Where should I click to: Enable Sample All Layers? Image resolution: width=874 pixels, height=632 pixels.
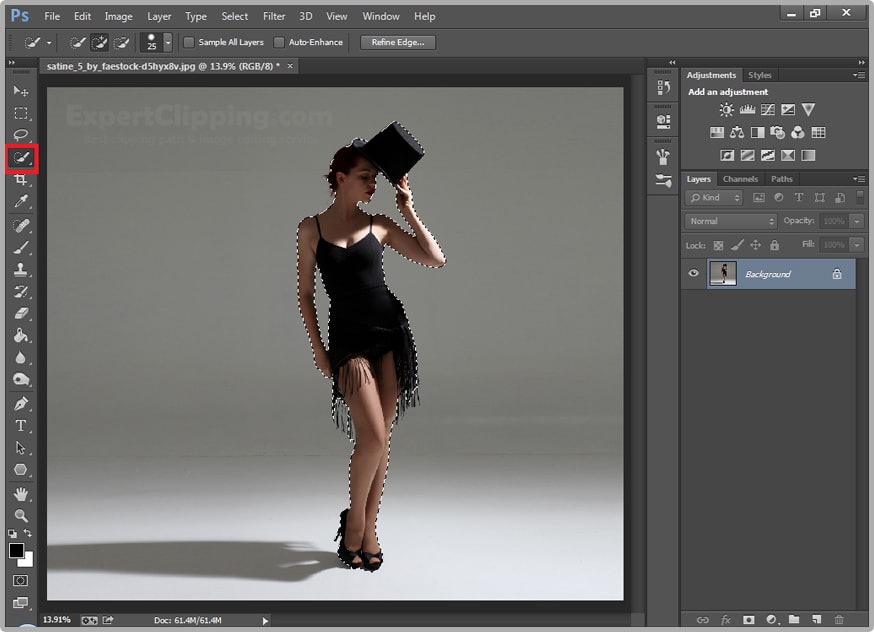189,42
